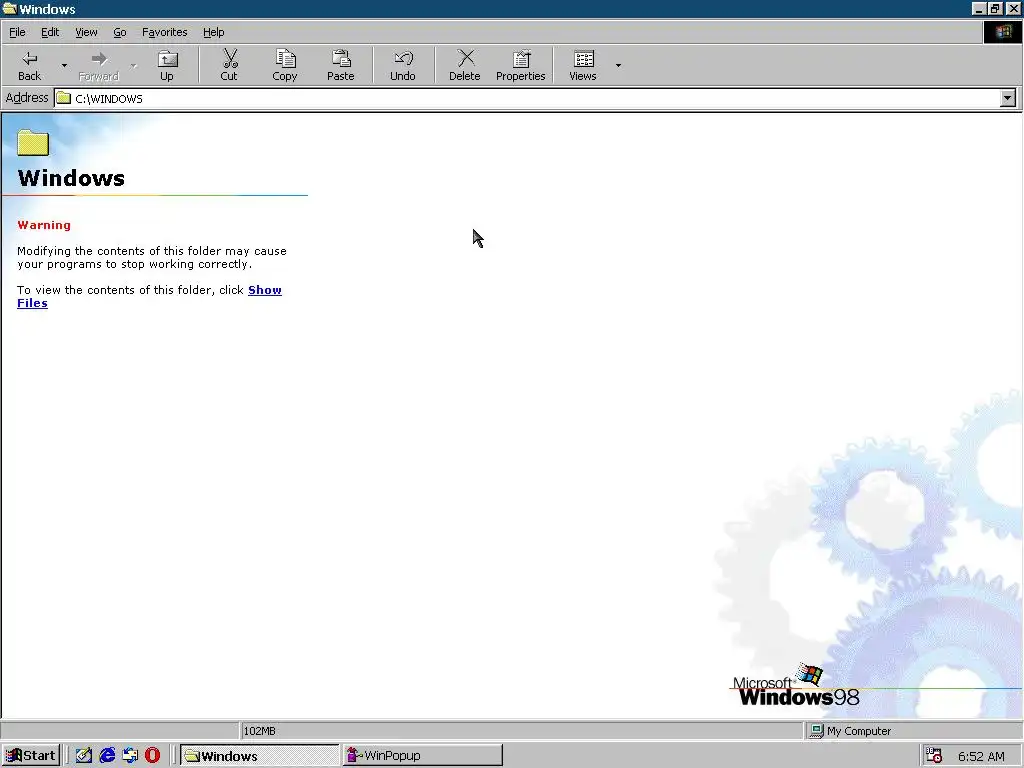
Task: Open the View menu
Action: [86, 32]
